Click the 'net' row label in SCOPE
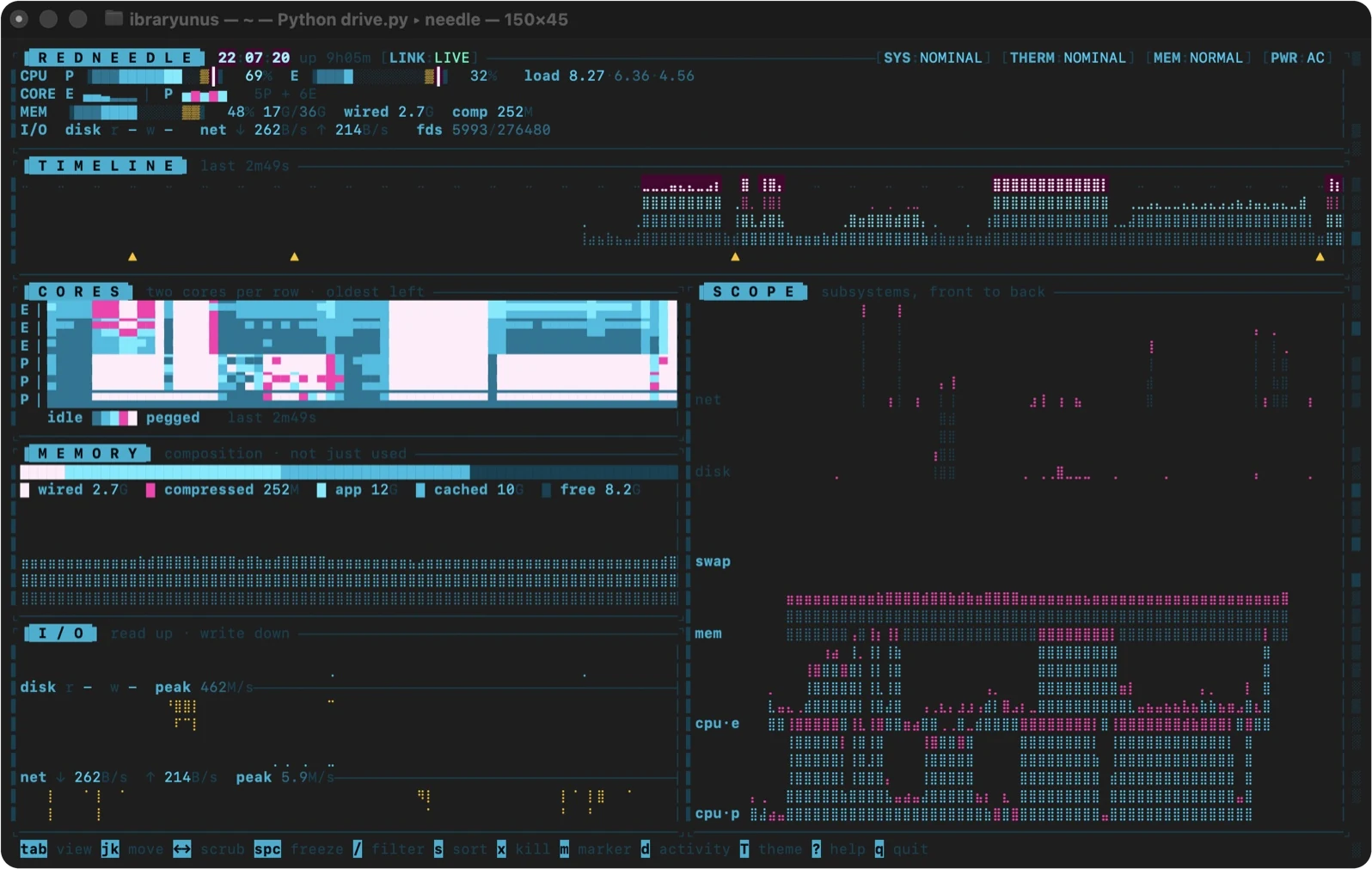The width and height of the screenshot is (1372, 869). (708, 400)
